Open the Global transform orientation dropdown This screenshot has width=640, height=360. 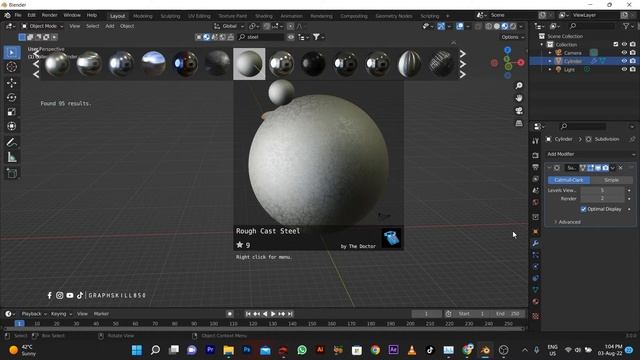[x=229, y=26]
